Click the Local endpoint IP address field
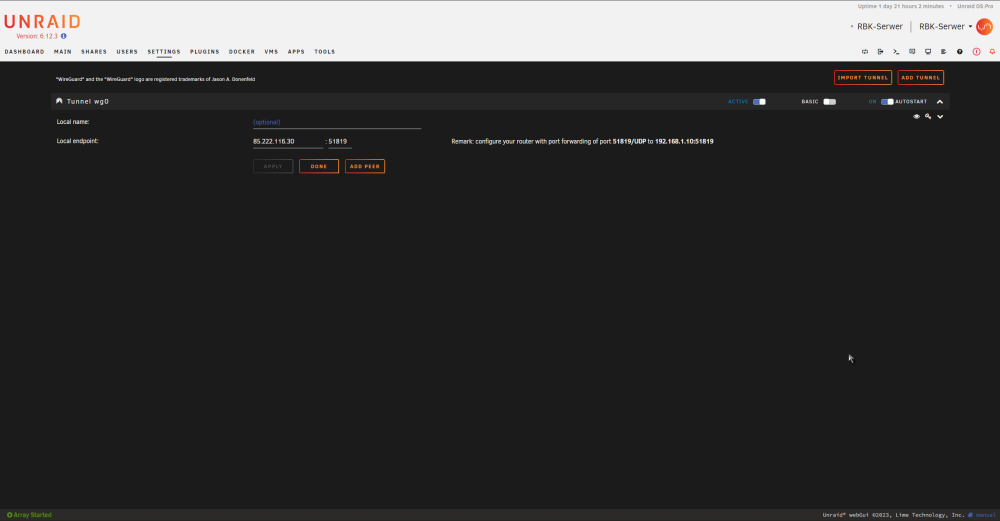1000x521 pixels. coord(288,142)
